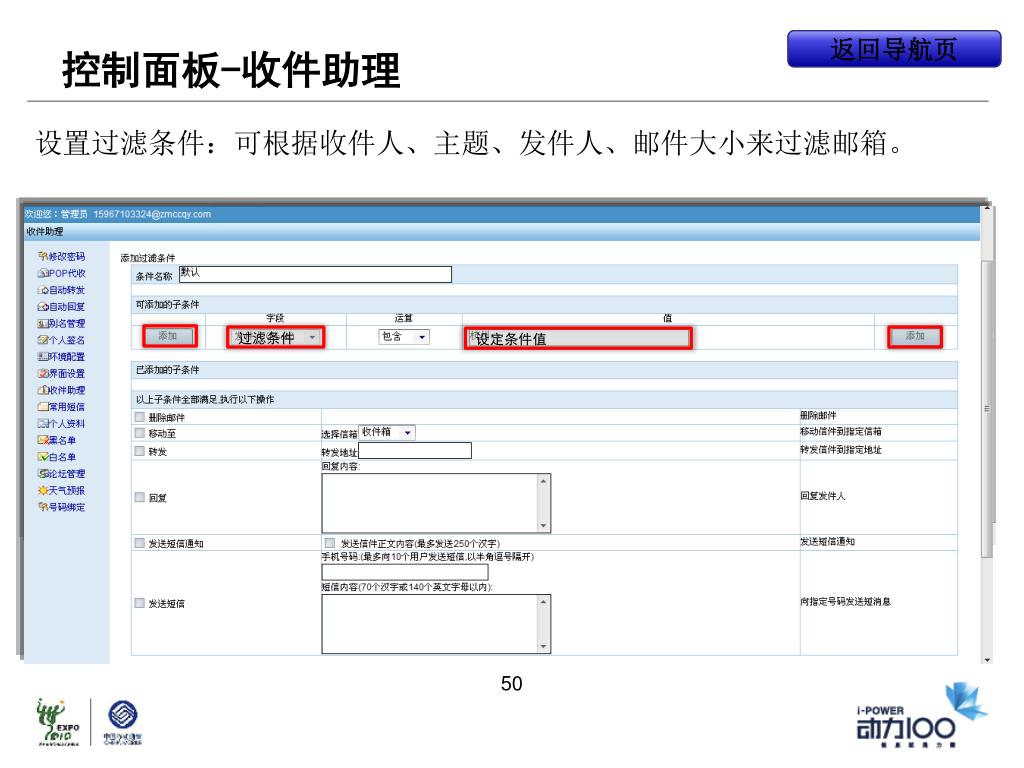The height and width of the screenshot is (768, 1024).
Task: Check the 发送短信 checkbox
Action: [140, 603]
